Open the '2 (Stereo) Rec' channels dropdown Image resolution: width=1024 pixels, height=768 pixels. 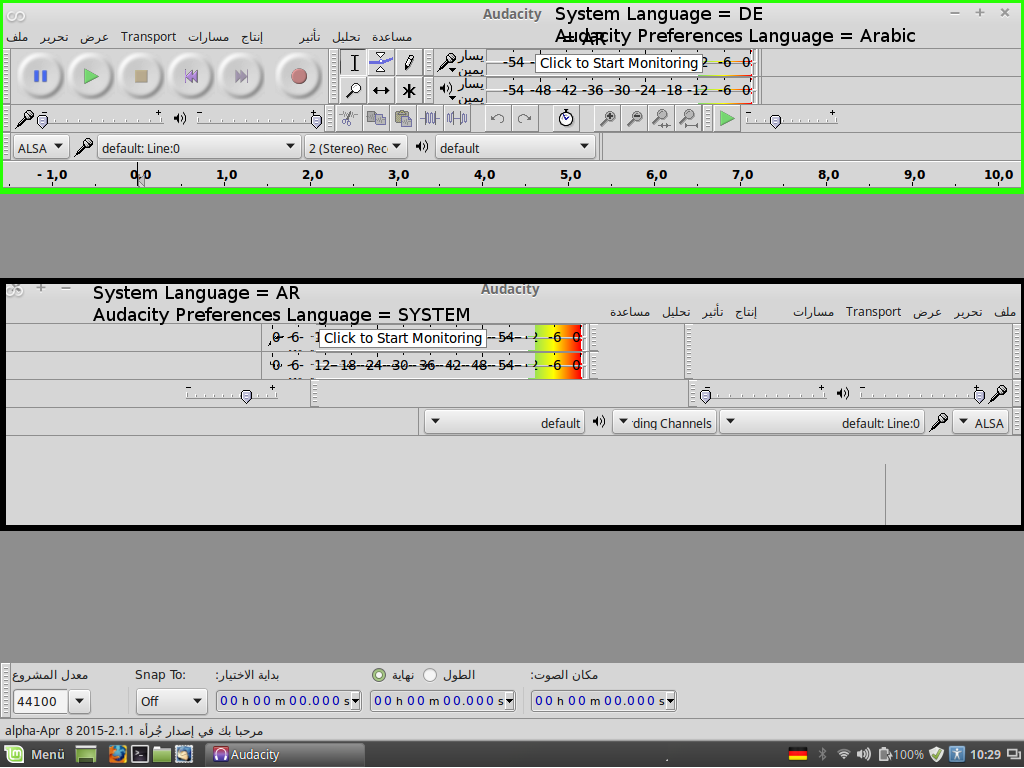356,148
